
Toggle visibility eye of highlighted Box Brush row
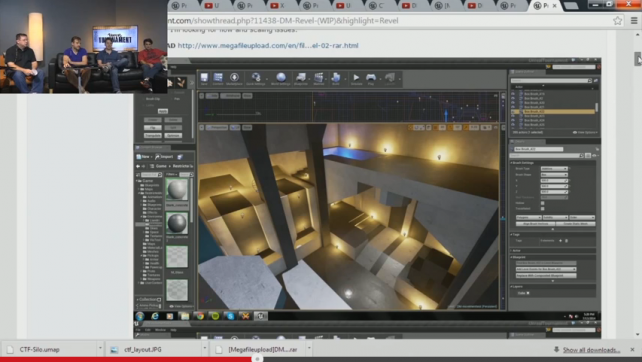(x=513, y=111)
